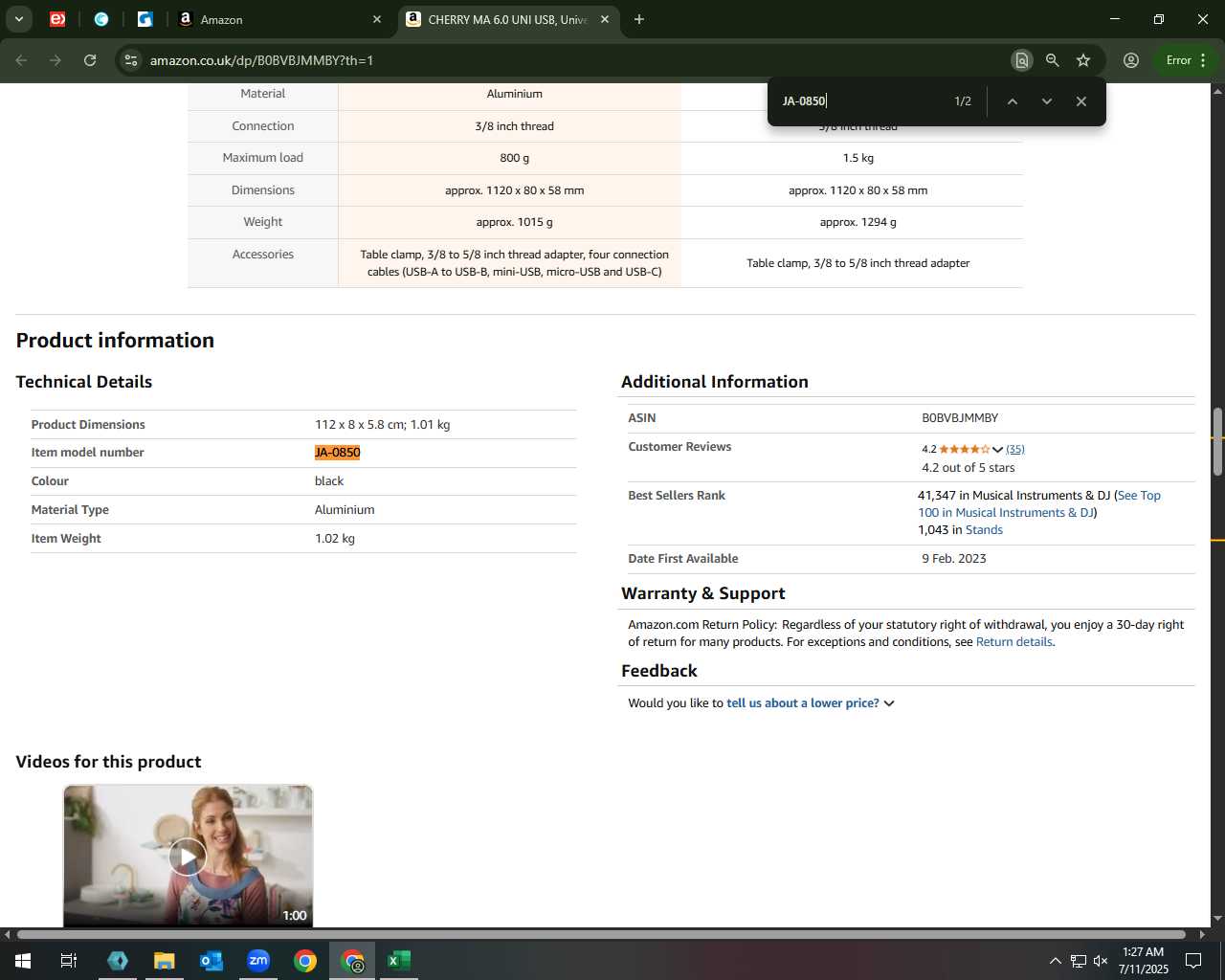Go back to the previous page
1225x980 pixels.
click(x=21, y=60)
